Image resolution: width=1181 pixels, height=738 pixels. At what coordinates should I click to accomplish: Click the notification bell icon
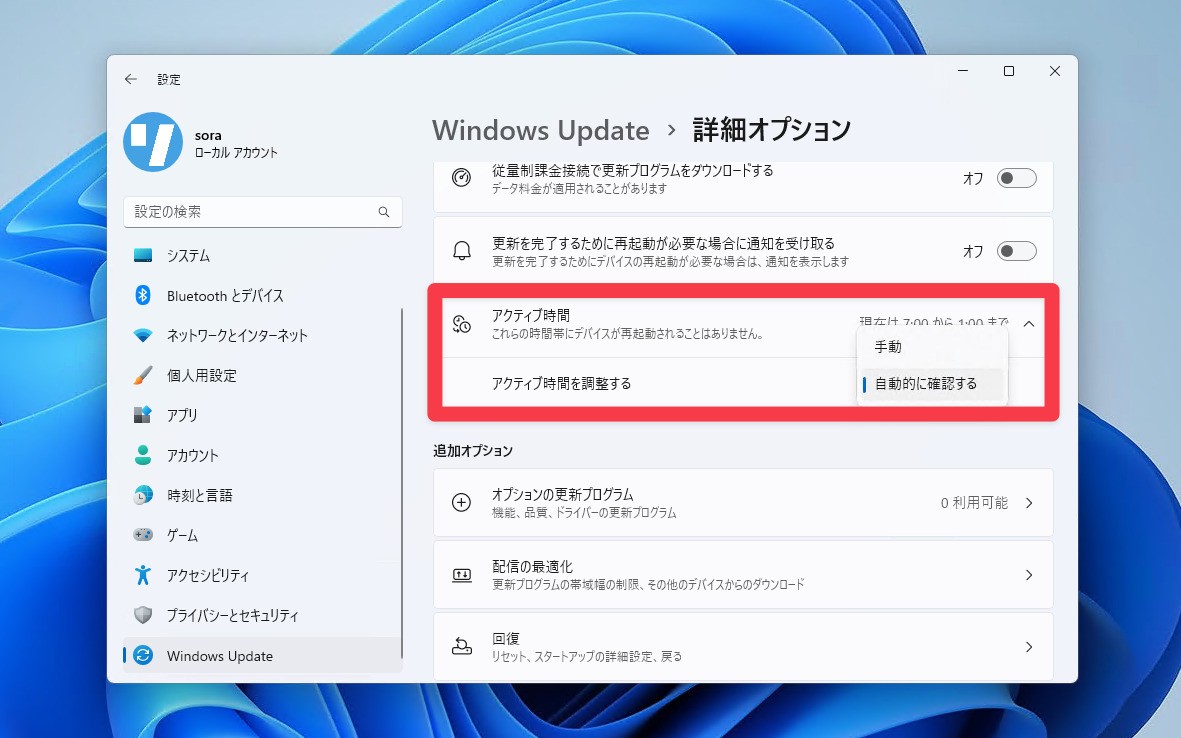[x=462, y=251]
